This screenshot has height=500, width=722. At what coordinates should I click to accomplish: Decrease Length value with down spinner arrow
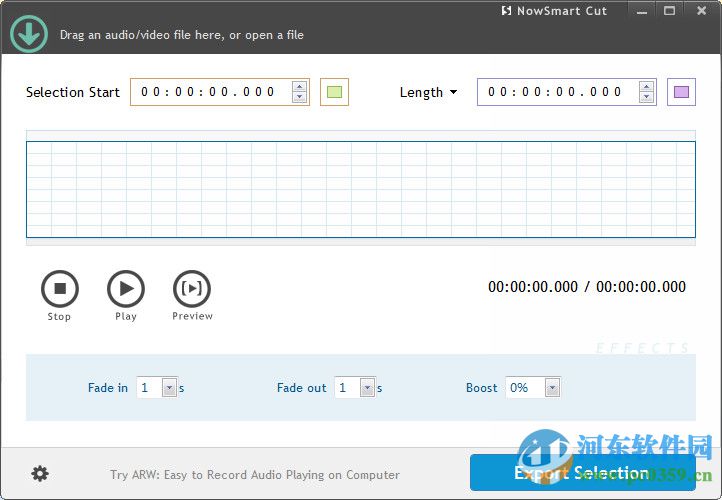pyautogui.click(x=646, y=97)
